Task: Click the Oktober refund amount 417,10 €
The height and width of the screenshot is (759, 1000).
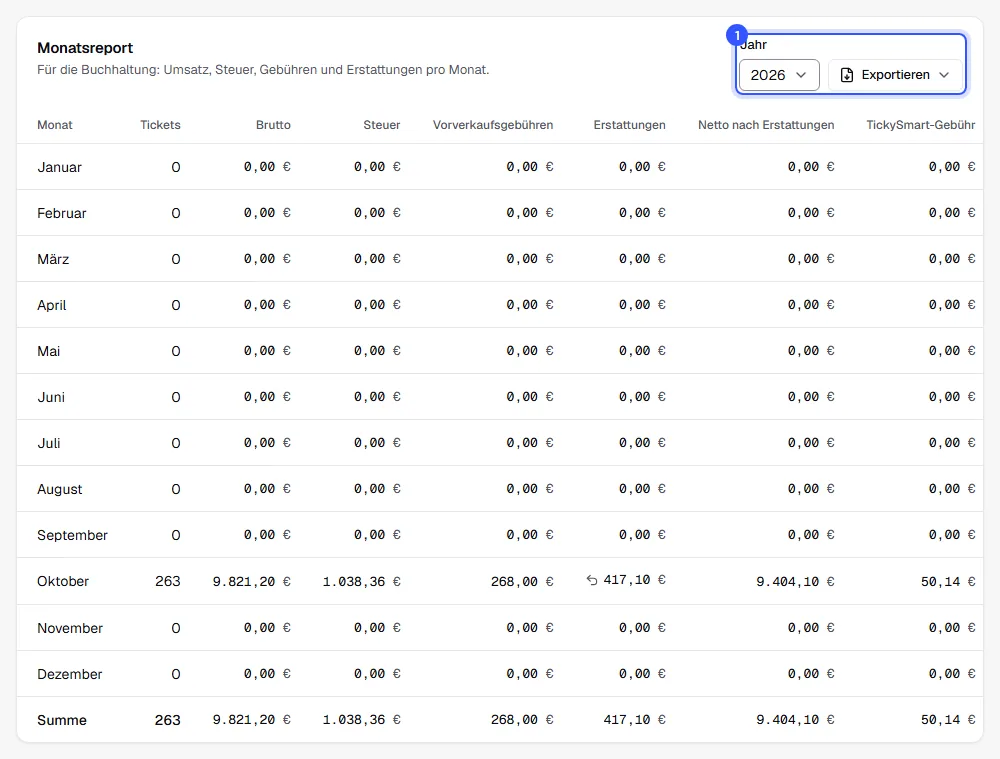Action: [x=634, y=580]
